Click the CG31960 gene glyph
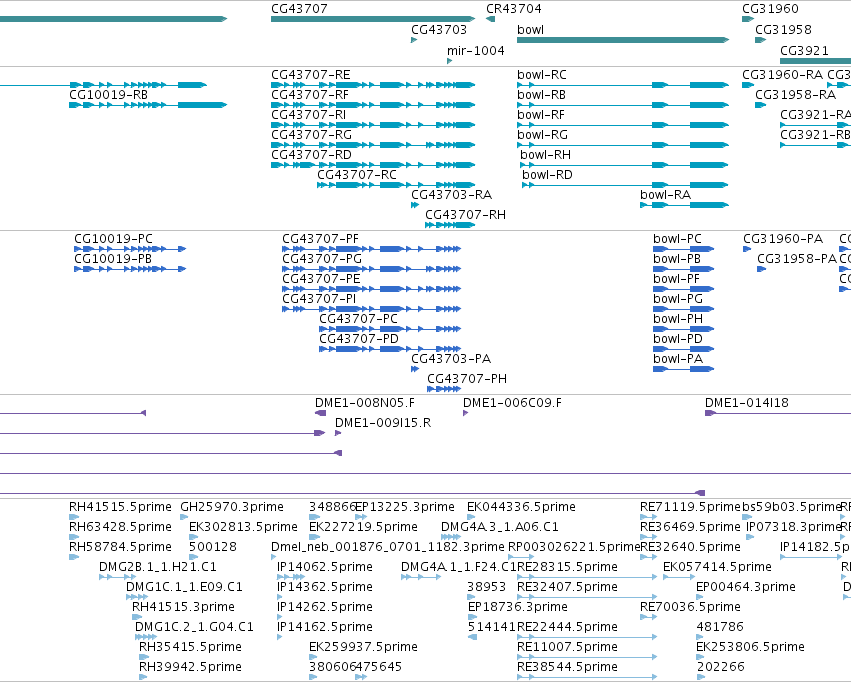Image resolution: width=851 pixels, height=682 pixels. [748, 19]
